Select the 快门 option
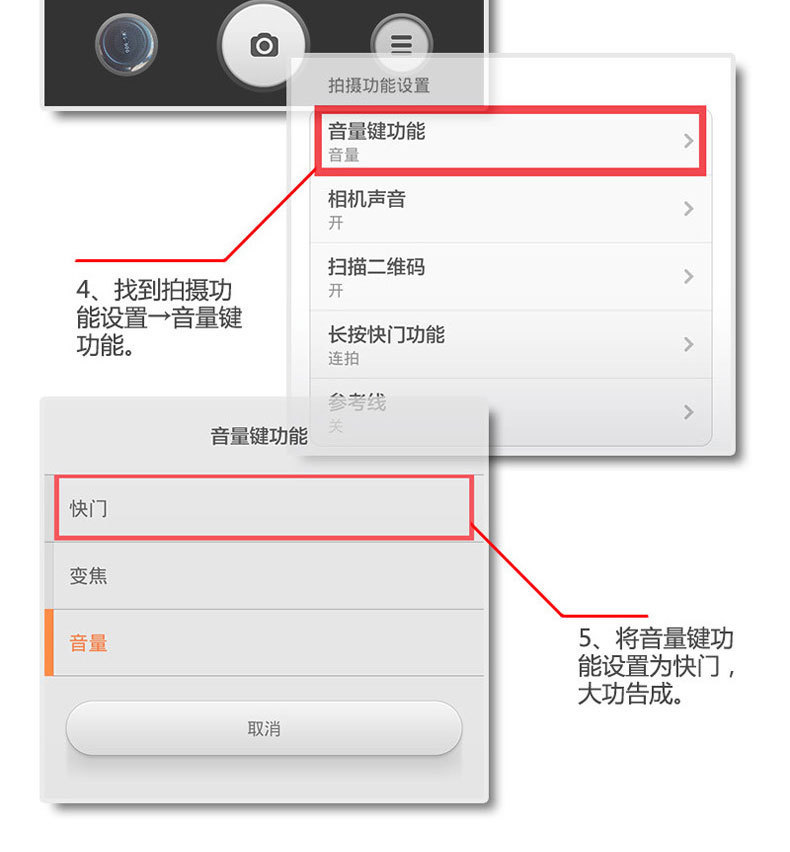 coord(264,508)
